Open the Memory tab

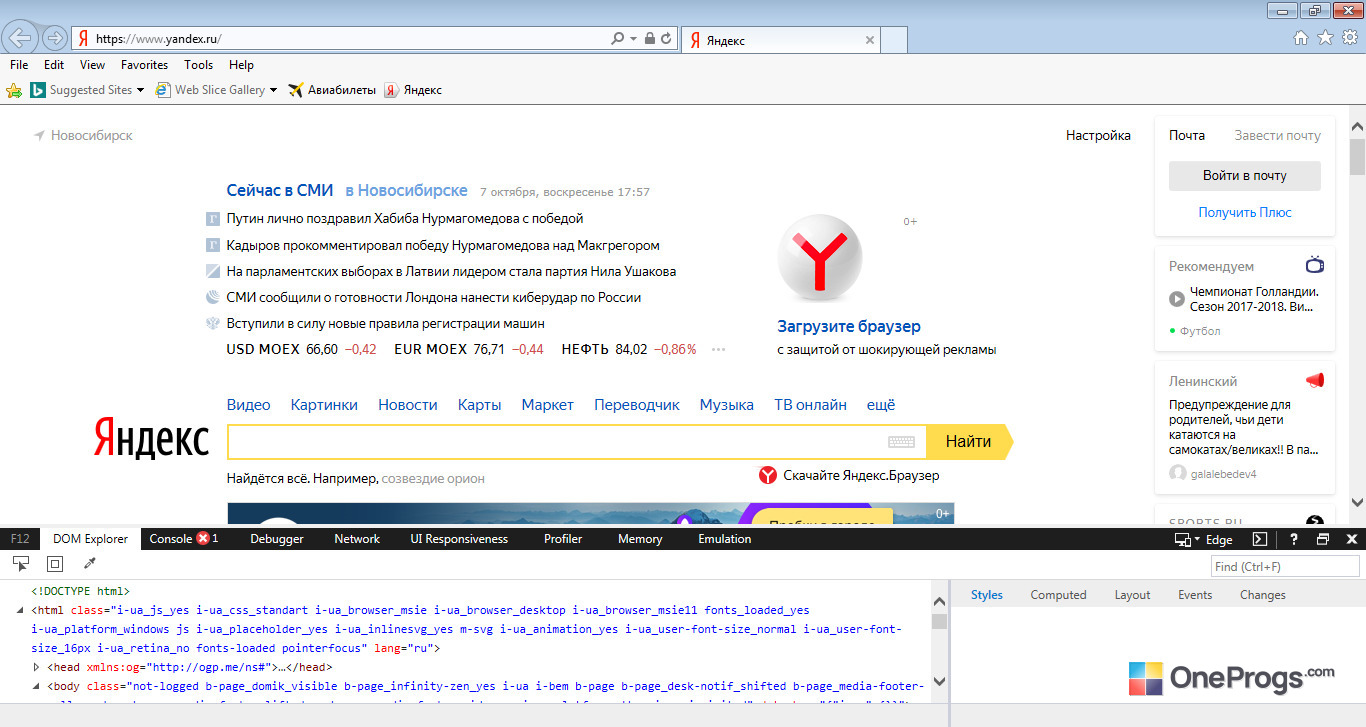pyautogui.click(x=640, y=539)
